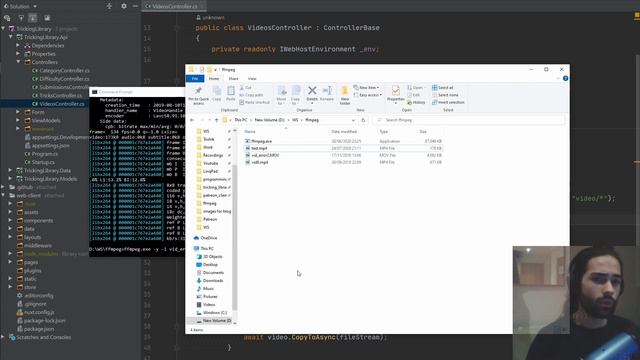This screenshot has width=640, height=360.
Task: Go back with Explorer back arrow
Action: click(192, 120)
